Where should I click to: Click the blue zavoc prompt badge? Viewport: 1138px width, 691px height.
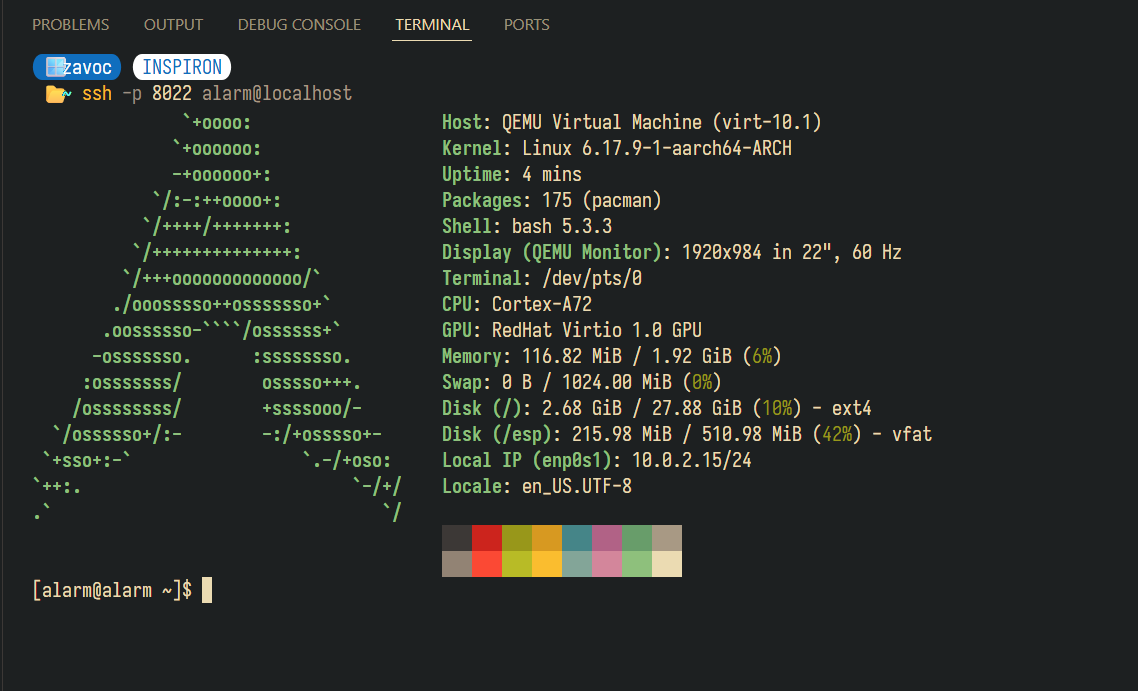click(x=77, y=67)
